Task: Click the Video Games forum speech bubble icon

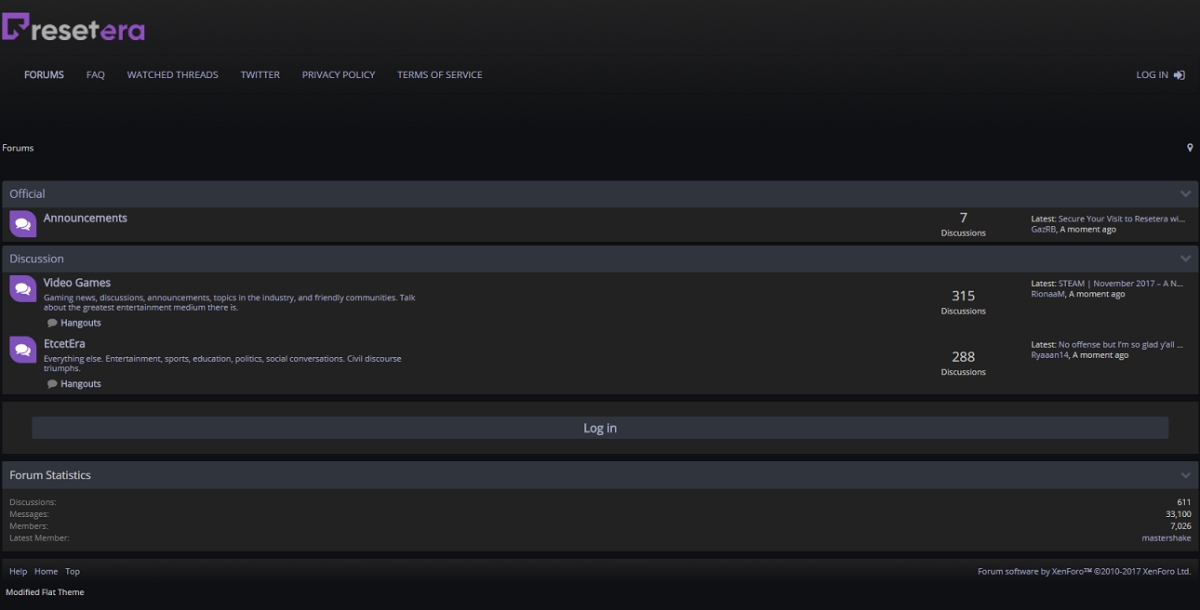Action: tap(22, 288)
